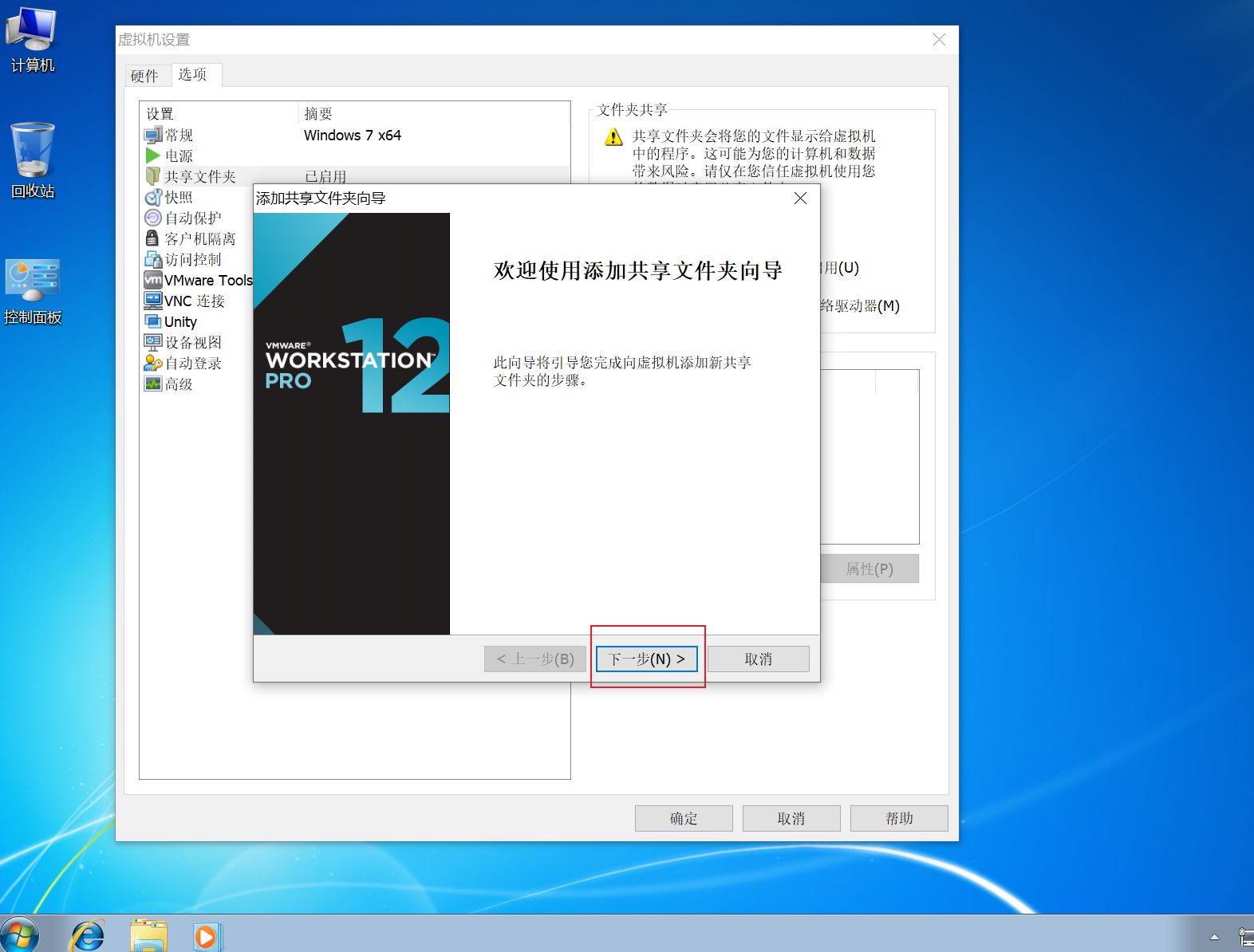Select the 共享文件夹 row label

pyautogui.click(x=200, y=177)
